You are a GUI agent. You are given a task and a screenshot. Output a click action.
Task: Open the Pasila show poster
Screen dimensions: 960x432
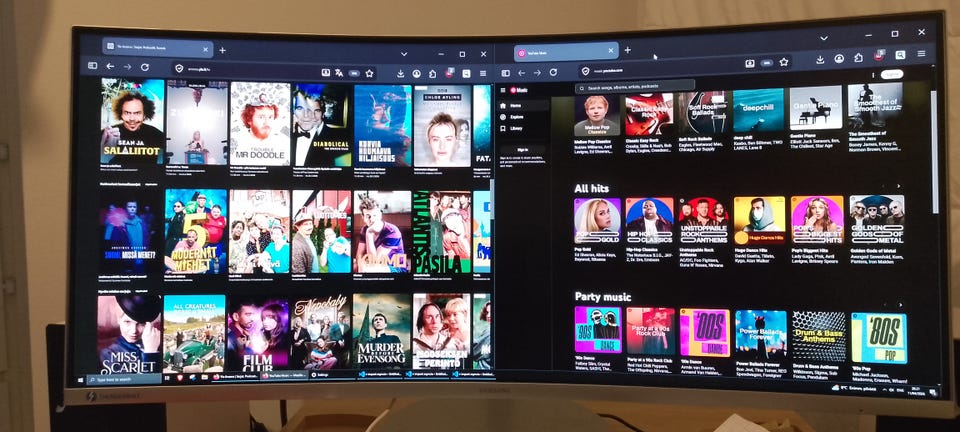click(x=441, y=231)
